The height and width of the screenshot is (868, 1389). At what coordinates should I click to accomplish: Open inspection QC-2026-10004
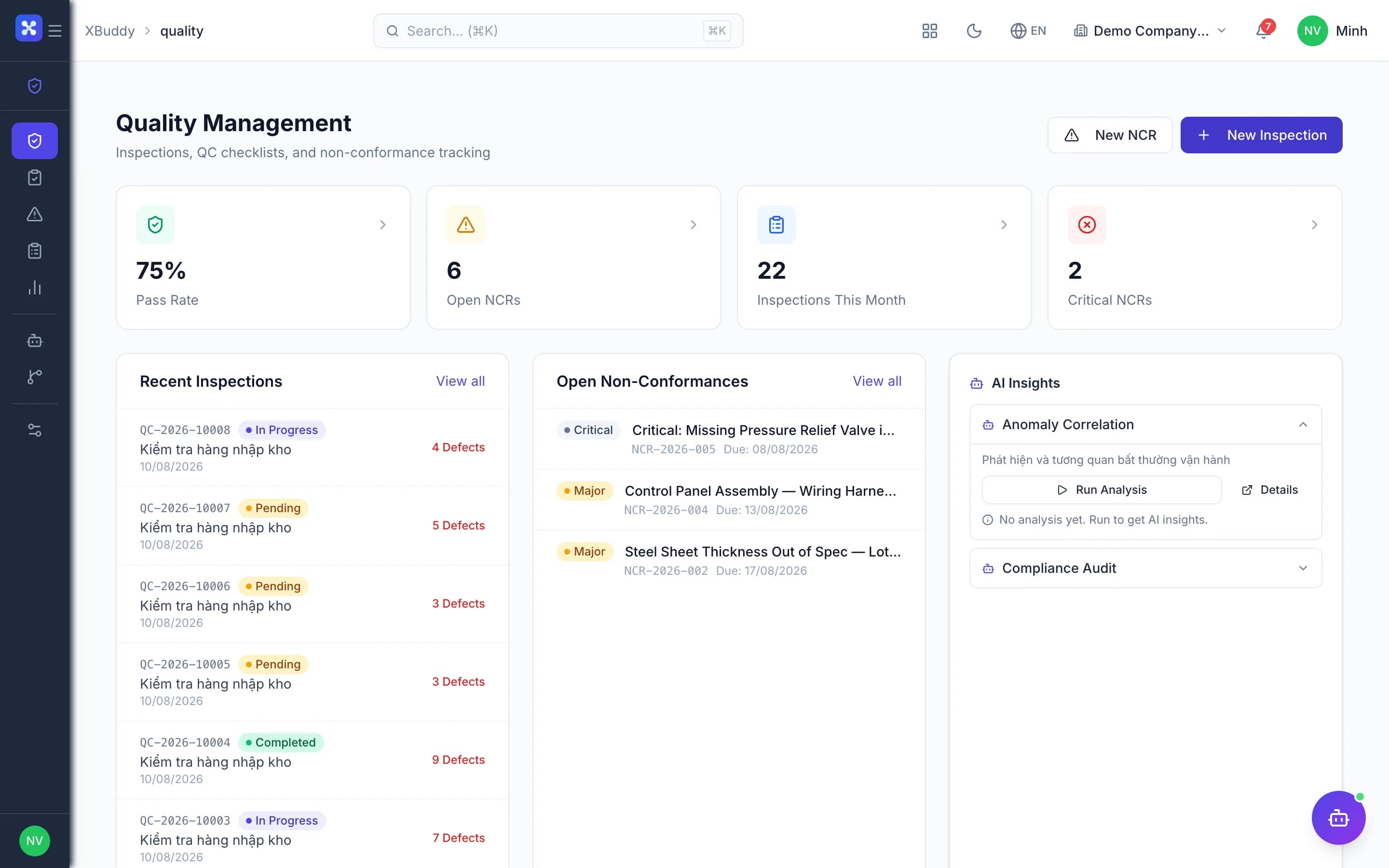pos(312,759)
